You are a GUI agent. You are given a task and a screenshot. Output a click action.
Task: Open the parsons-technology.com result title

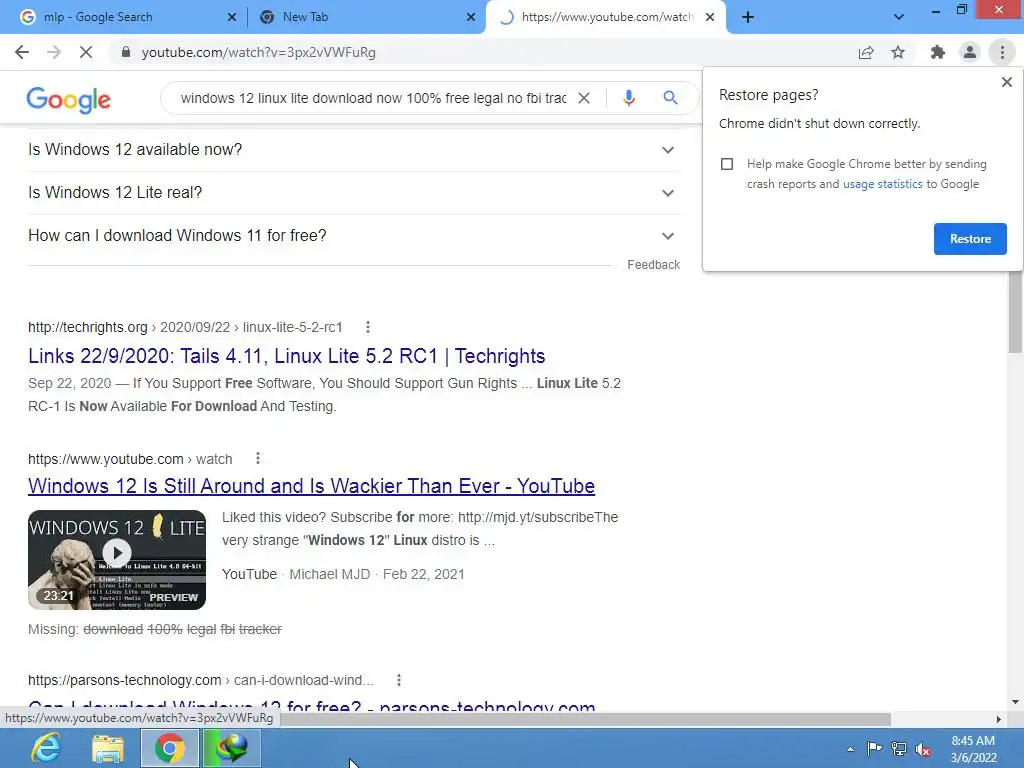[312, 707]
